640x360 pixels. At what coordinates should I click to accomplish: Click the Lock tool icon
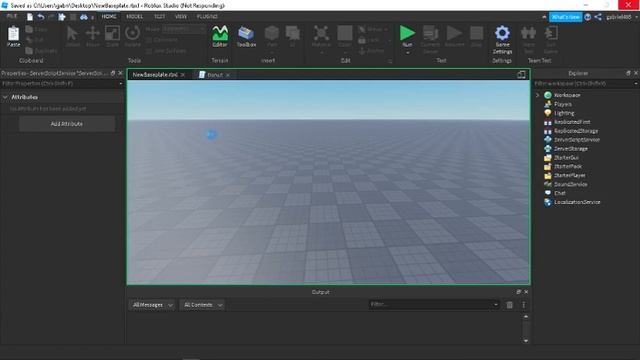[x=362, y=40]
